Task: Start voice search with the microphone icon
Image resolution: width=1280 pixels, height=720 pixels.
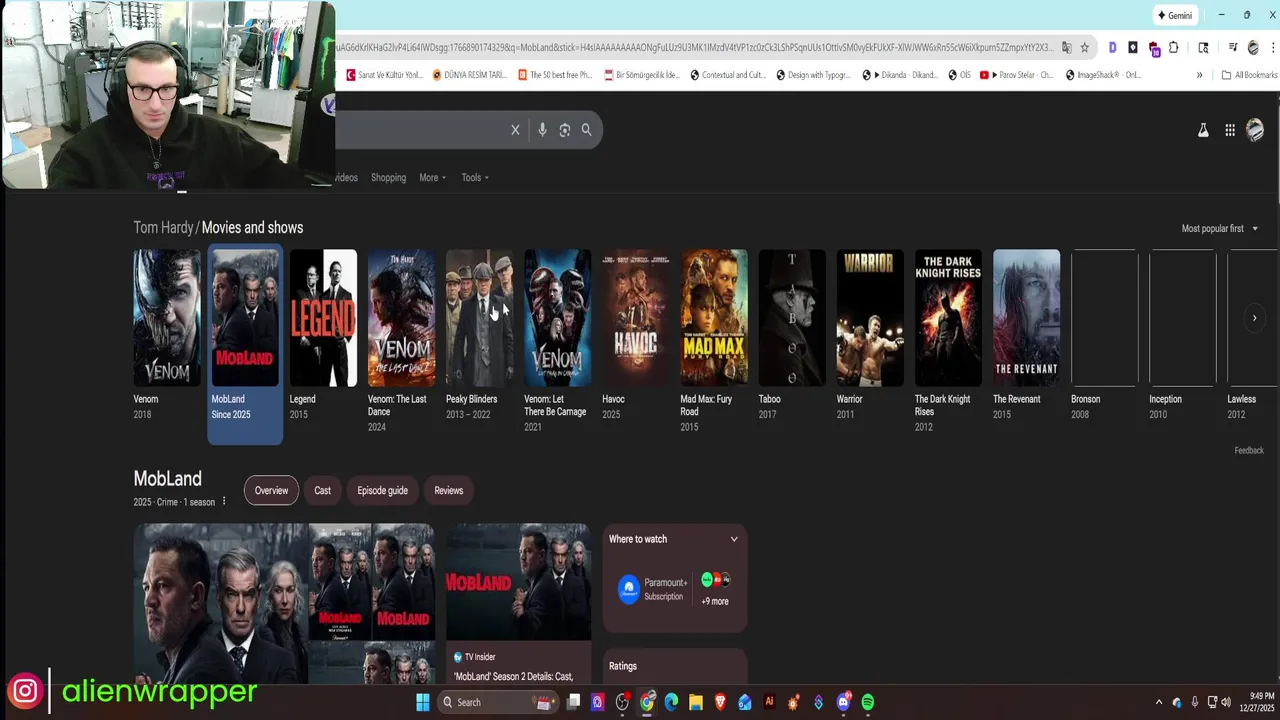Action: pyautogui.click(x=542, y=130)
